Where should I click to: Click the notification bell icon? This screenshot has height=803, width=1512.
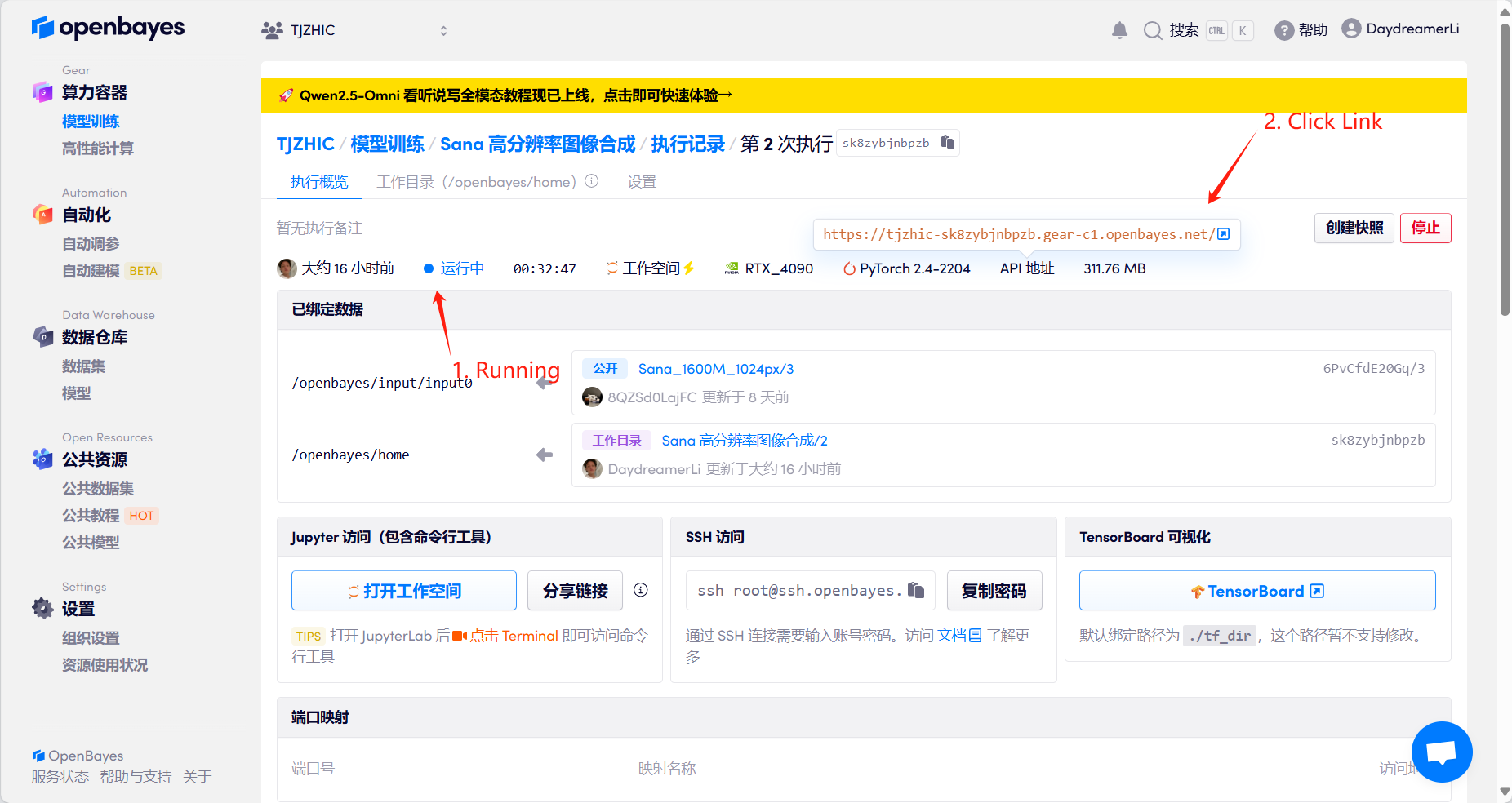point(1119,30)
